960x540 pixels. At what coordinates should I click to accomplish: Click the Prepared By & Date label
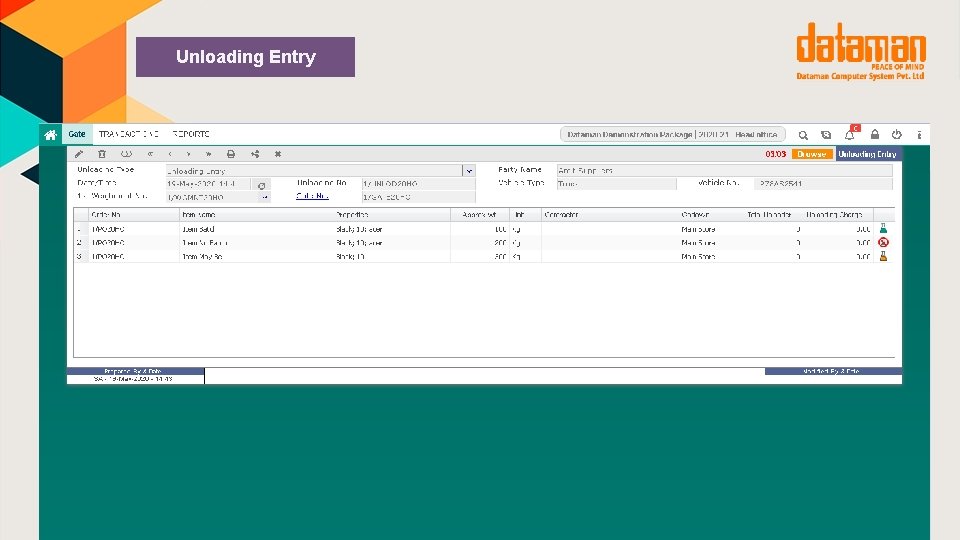[x=135, y=371]
